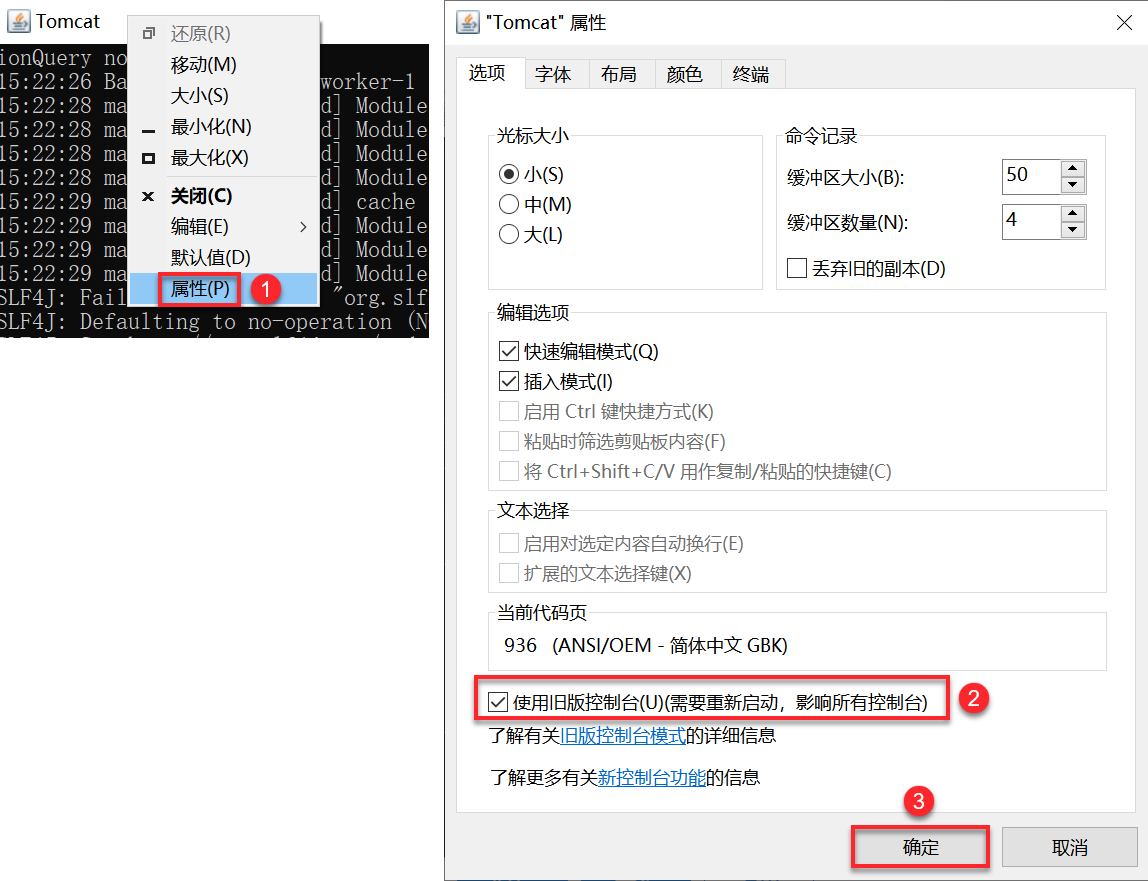Click the 缓冲区大小 input field
Image resolution: width=1148 pixels, height=881 pixels.
(1031, 176)
